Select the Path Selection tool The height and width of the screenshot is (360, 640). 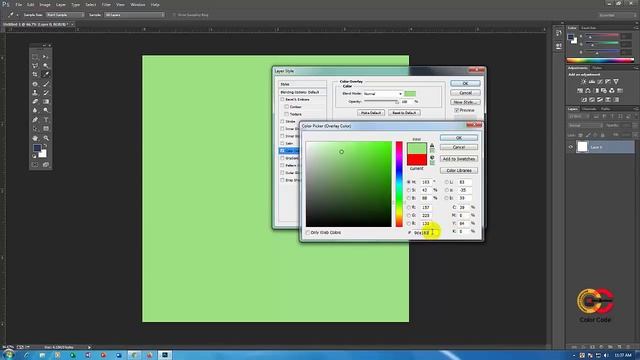point(35,129)
